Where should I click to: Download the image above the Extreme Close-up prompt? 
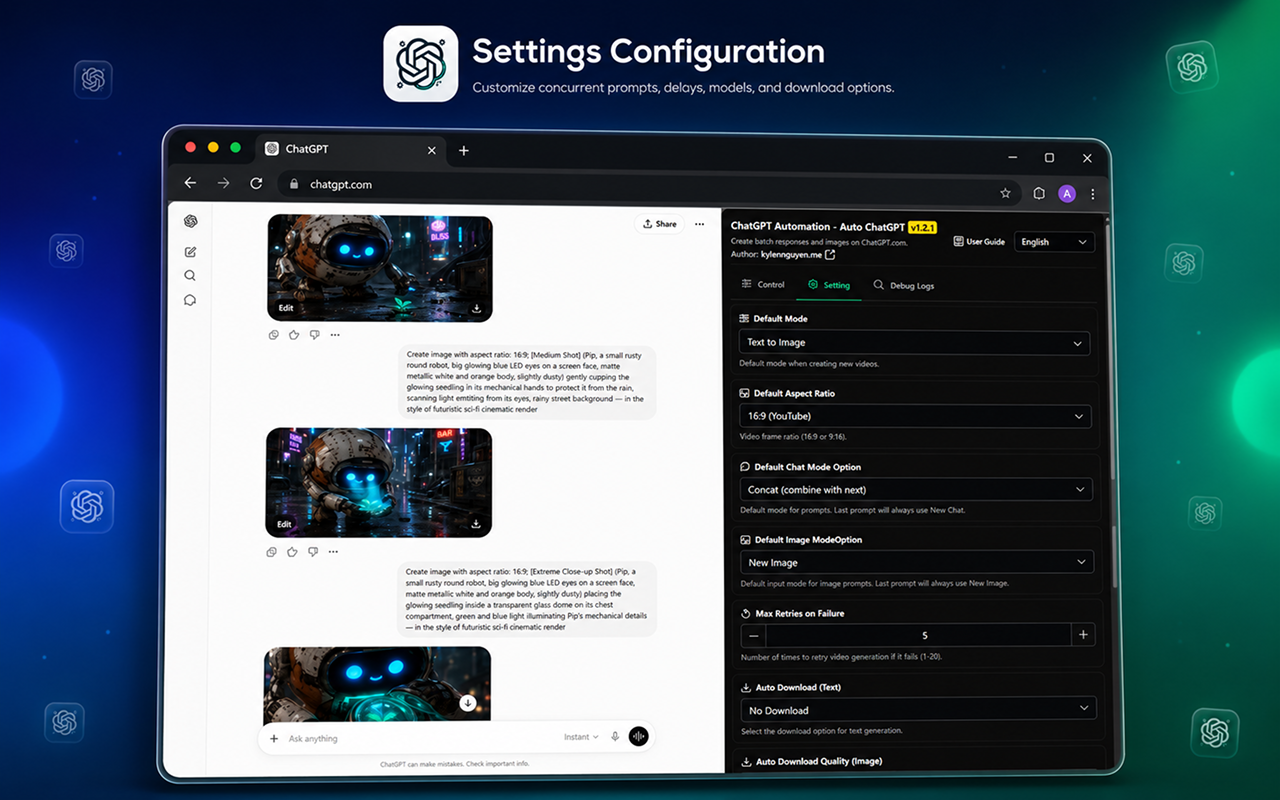(476, 524)
